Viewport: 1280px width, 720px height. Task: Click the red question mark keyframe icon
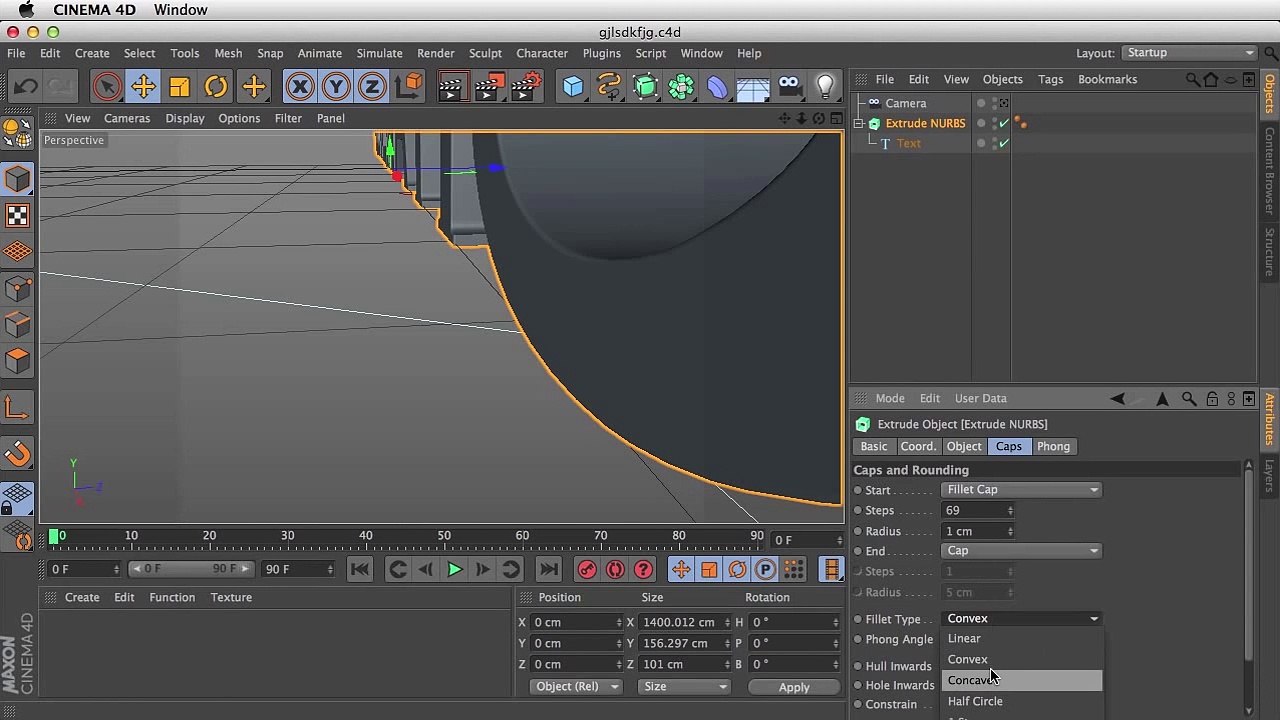643,569
